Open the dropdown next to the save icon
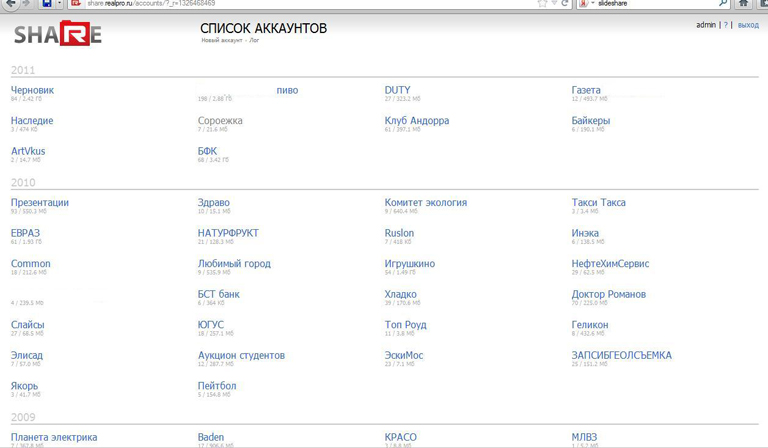768x448 pixels. [x=59, y=3]
